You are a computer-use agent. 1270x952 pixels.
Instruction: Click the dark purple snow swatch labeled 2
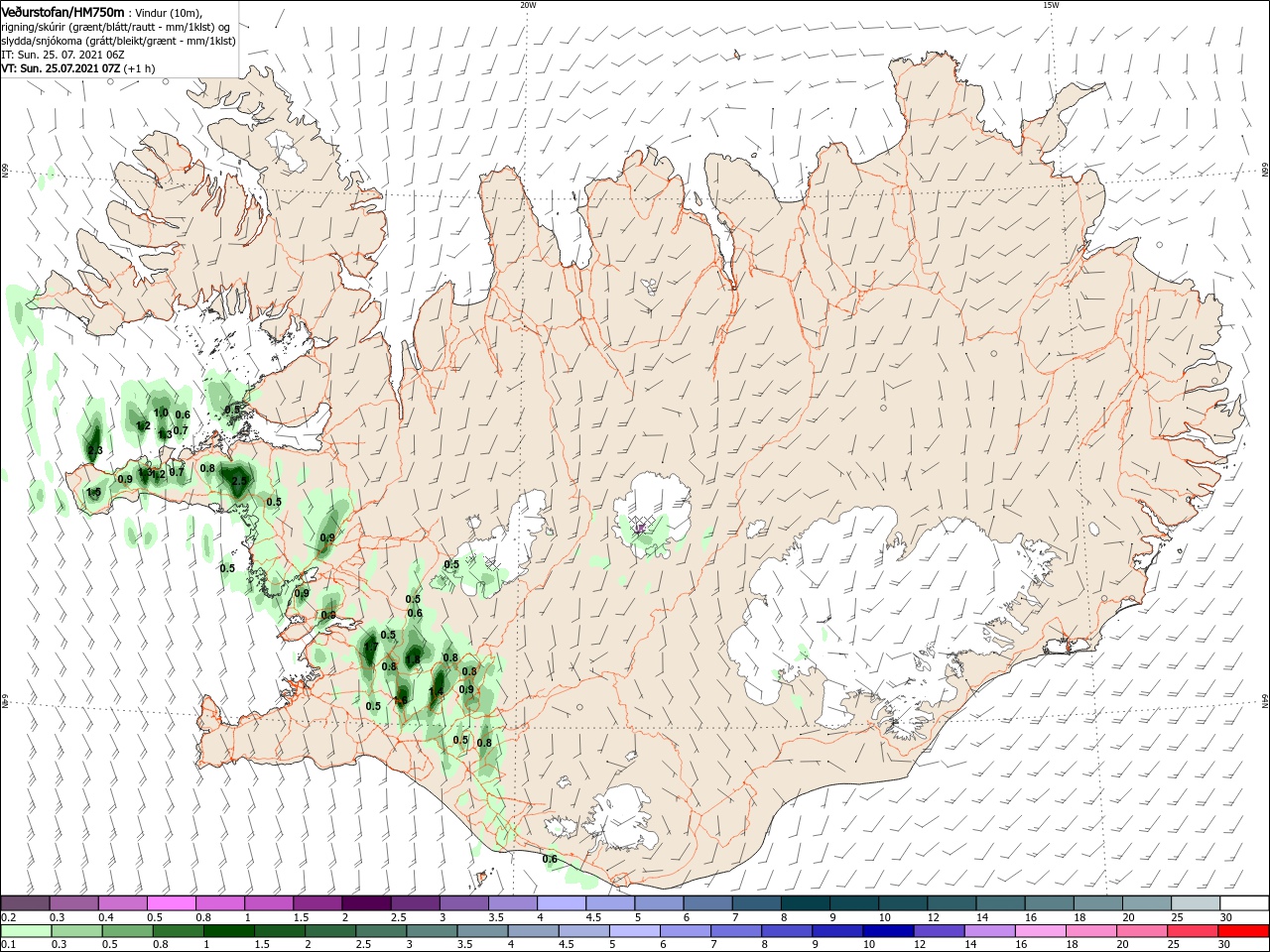[366, 903]
